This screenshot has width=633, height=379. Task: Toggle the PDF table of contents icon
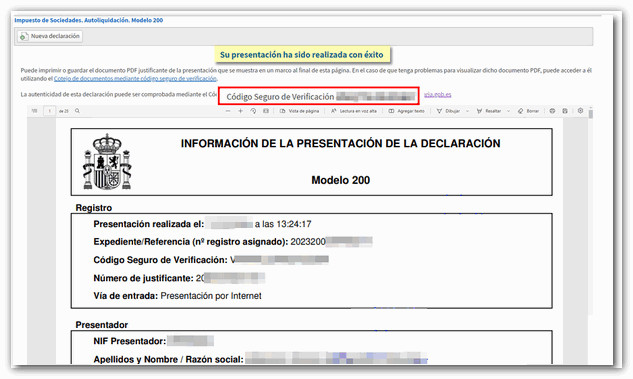pyautogui.click(x=35, y=111)
